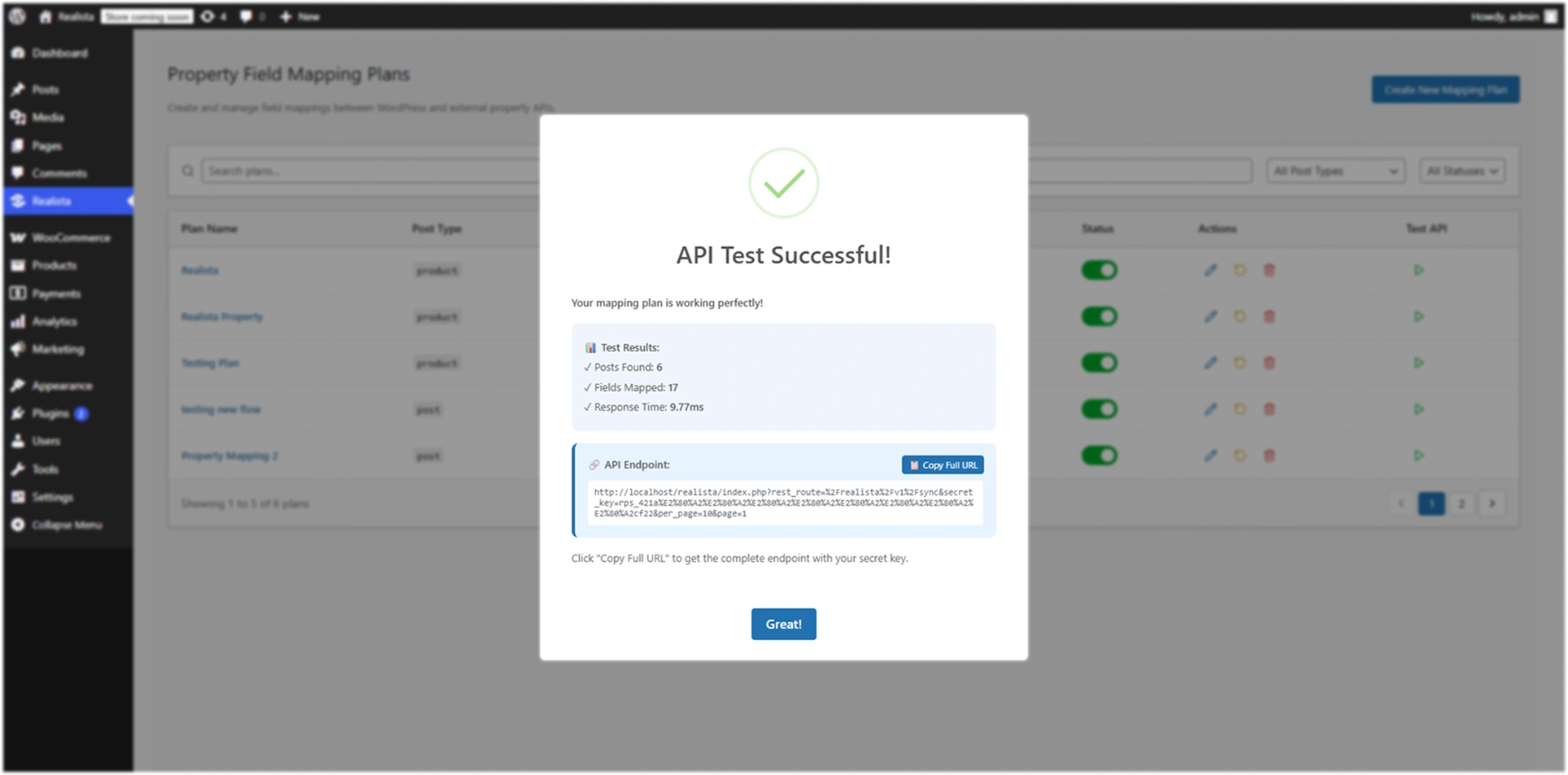
Task: Open the WooCommerce section in sidebar
Action: 70,237
